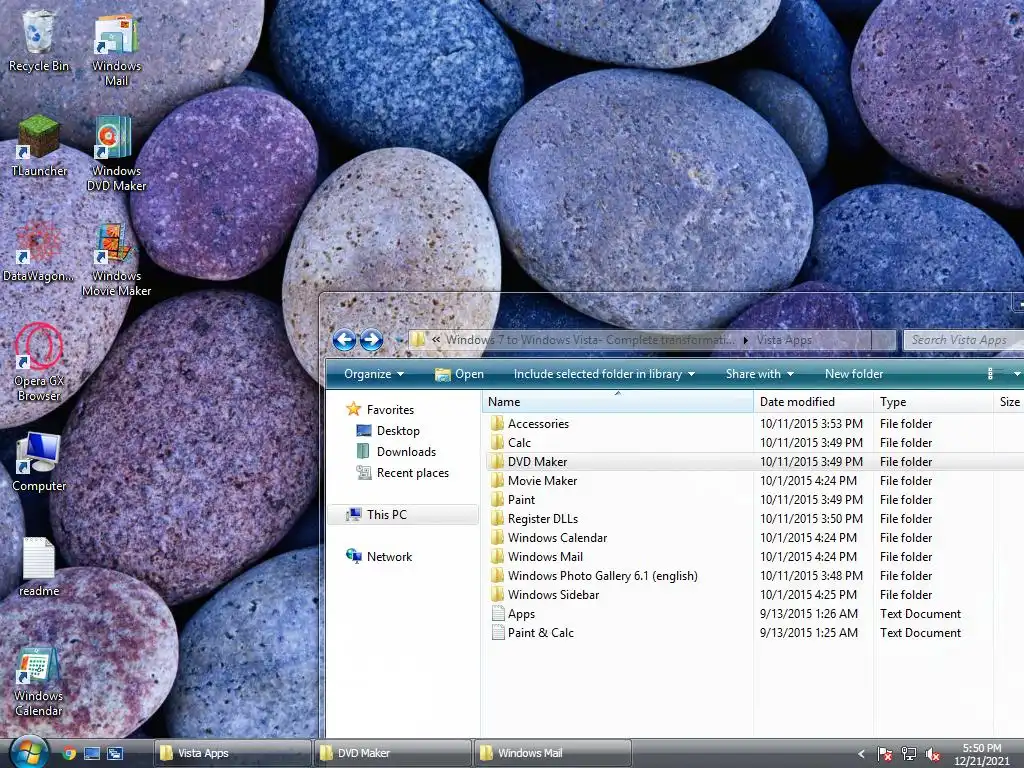This screenshot has height=768, width=1024.
Task: Sort files by Date modified column
Action: tap(813, 402)
